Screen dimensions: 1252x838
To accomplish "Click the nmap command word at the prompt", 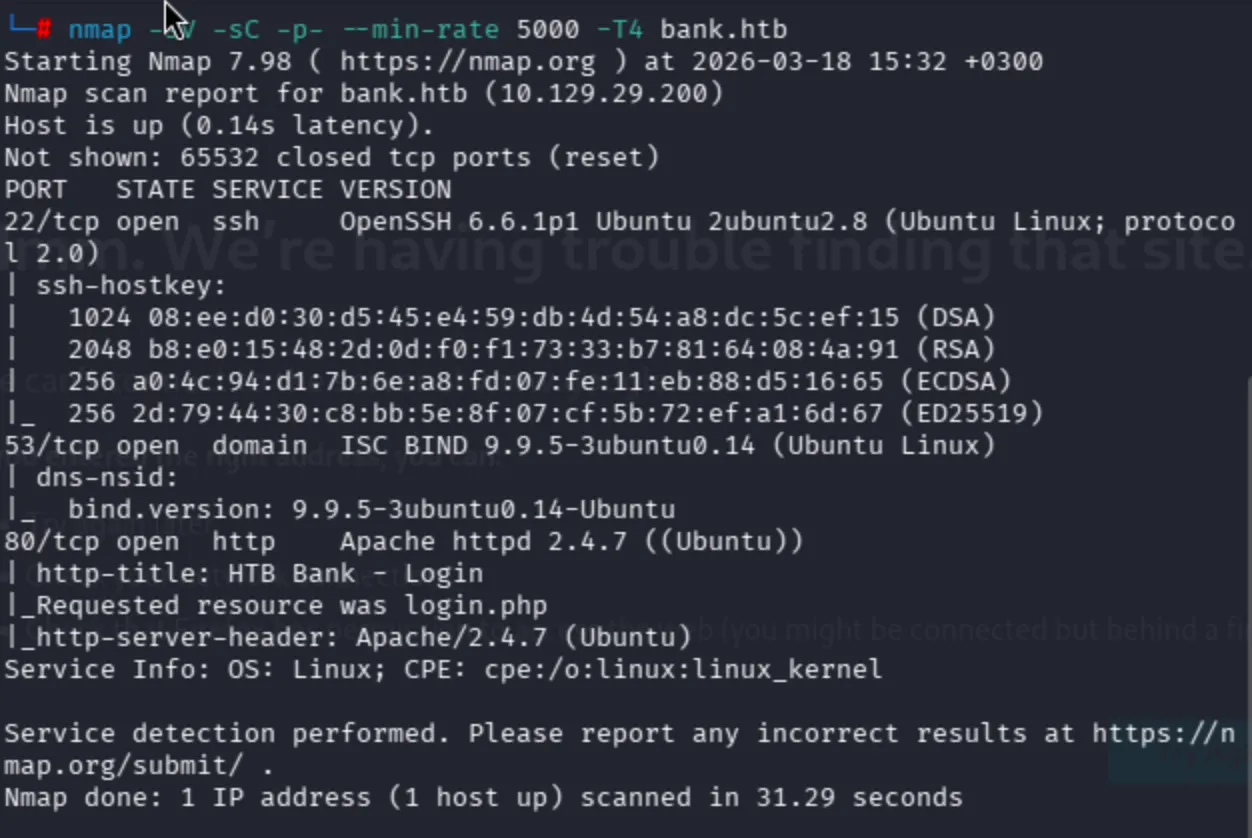I will tap(99, 30).
